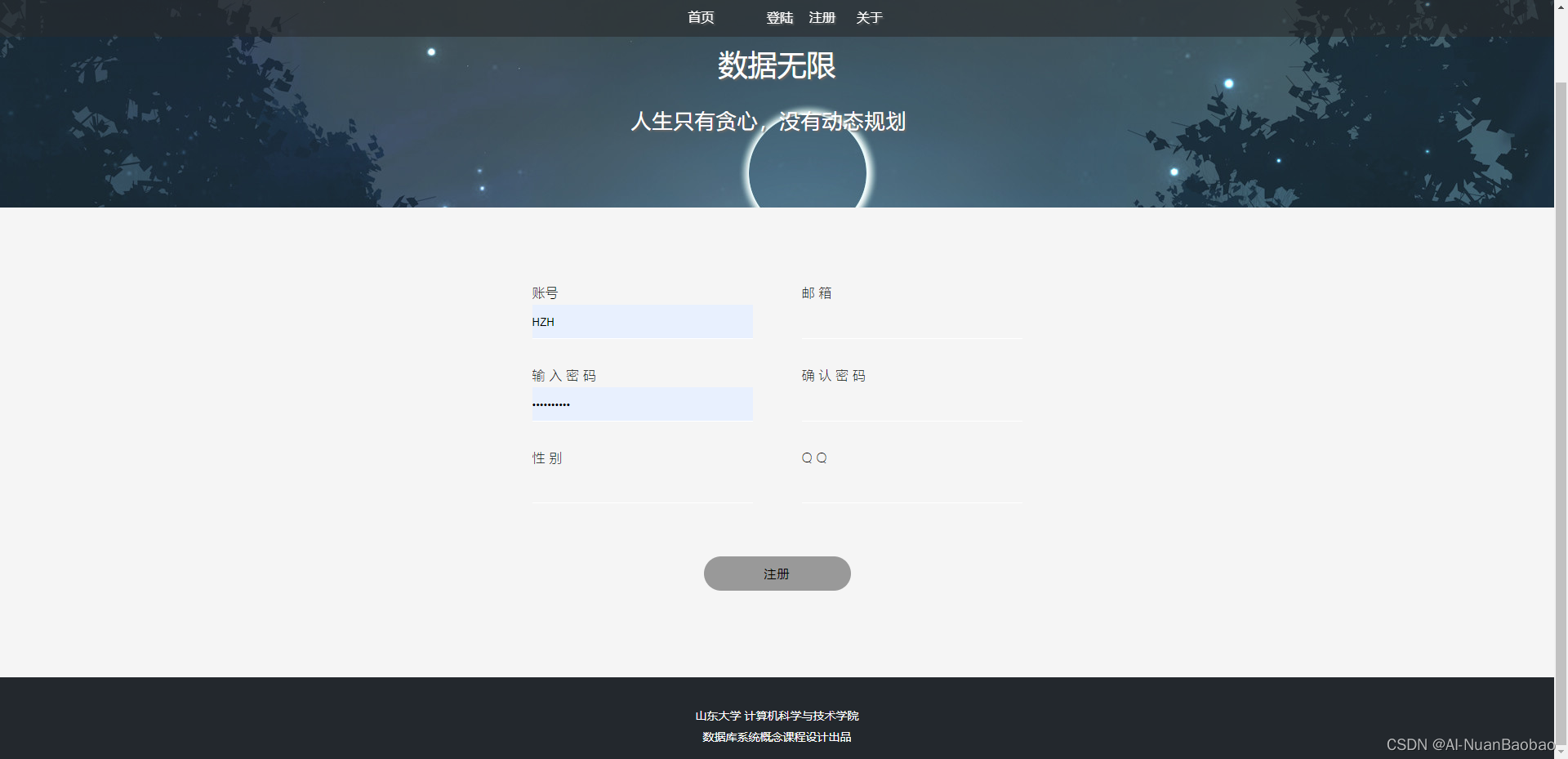Click the 数据无限 title heading
The width and height of the screenshot is (1568, 759).
[x=777, y=65]
